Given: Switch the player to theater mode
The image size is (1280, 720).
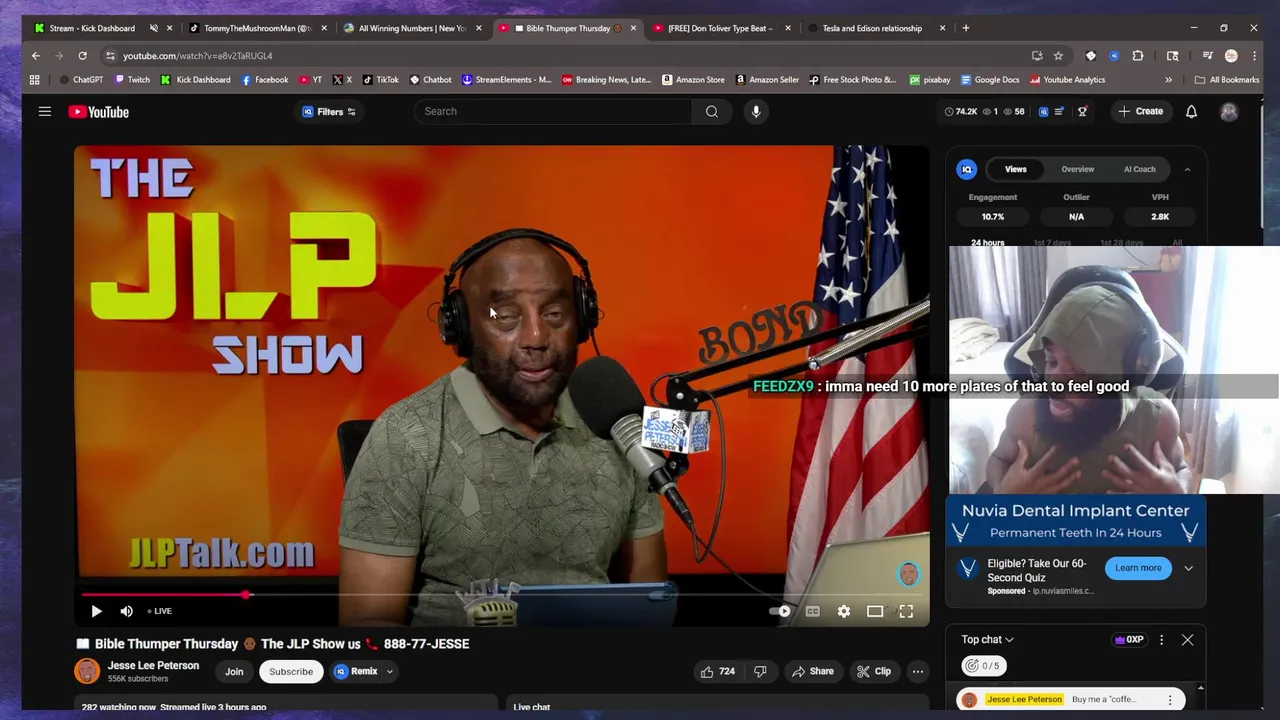Looking at the screenshot, I should coord(875,611).
